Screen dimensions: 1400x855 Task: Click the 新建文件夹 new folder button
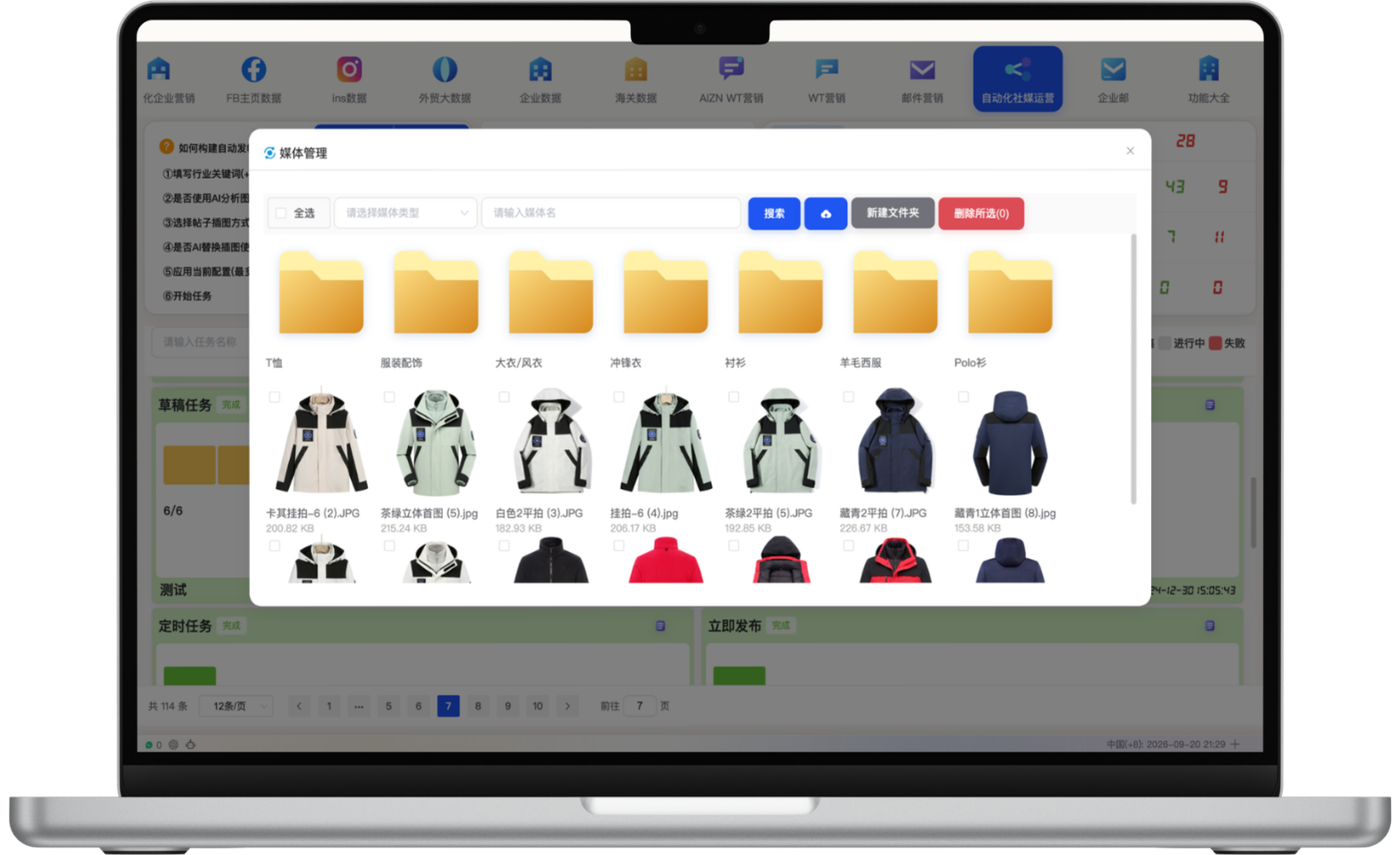point(892,213)
